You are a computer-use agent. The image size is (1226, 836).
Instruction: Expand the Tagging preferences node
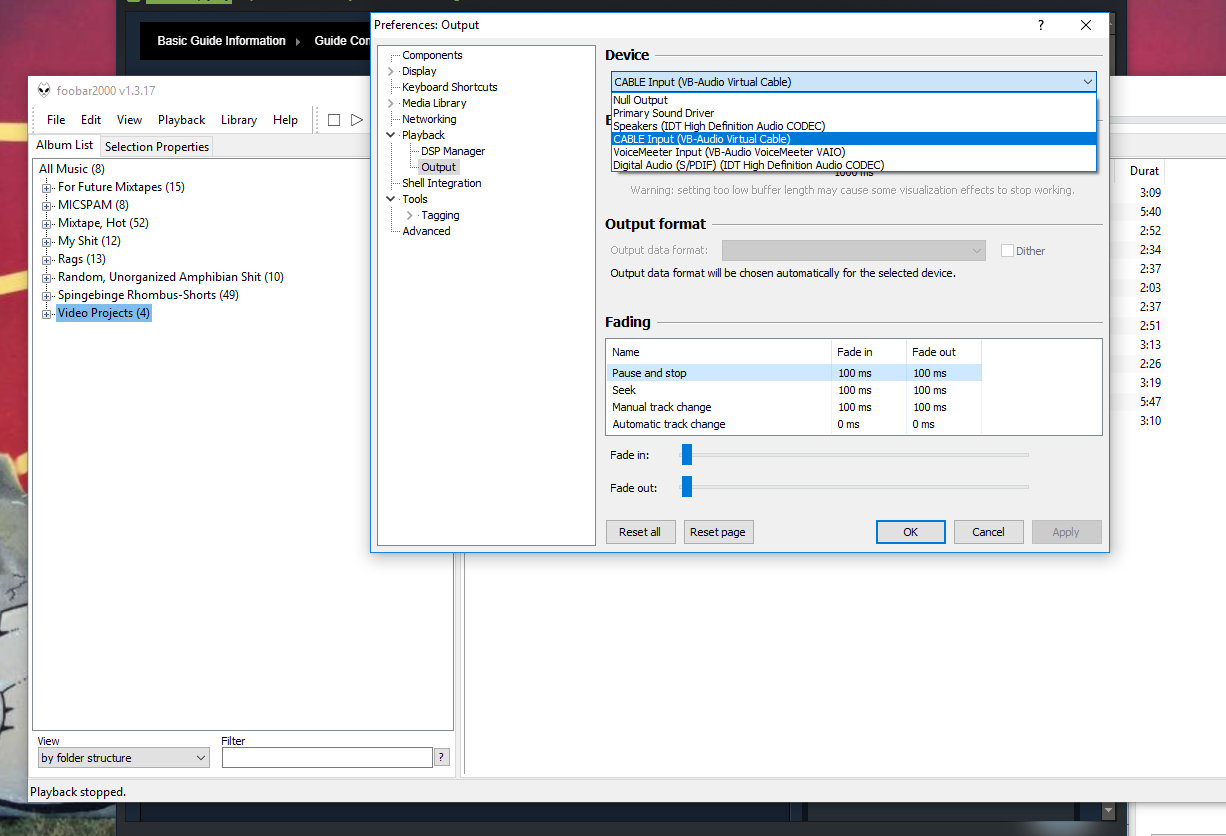[410, 215]
